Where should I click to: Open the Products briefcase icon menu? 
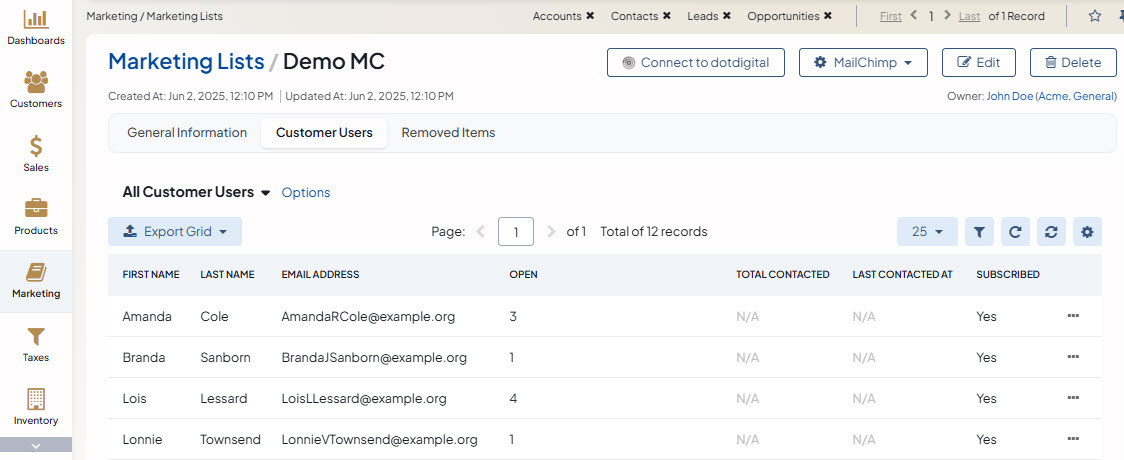coord(35,217)
